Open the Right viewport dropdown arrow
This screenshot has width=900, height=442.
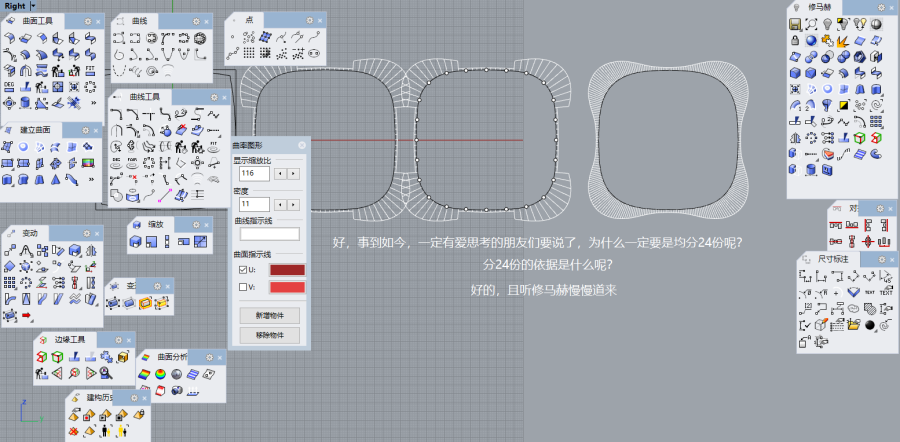point(33,6)
